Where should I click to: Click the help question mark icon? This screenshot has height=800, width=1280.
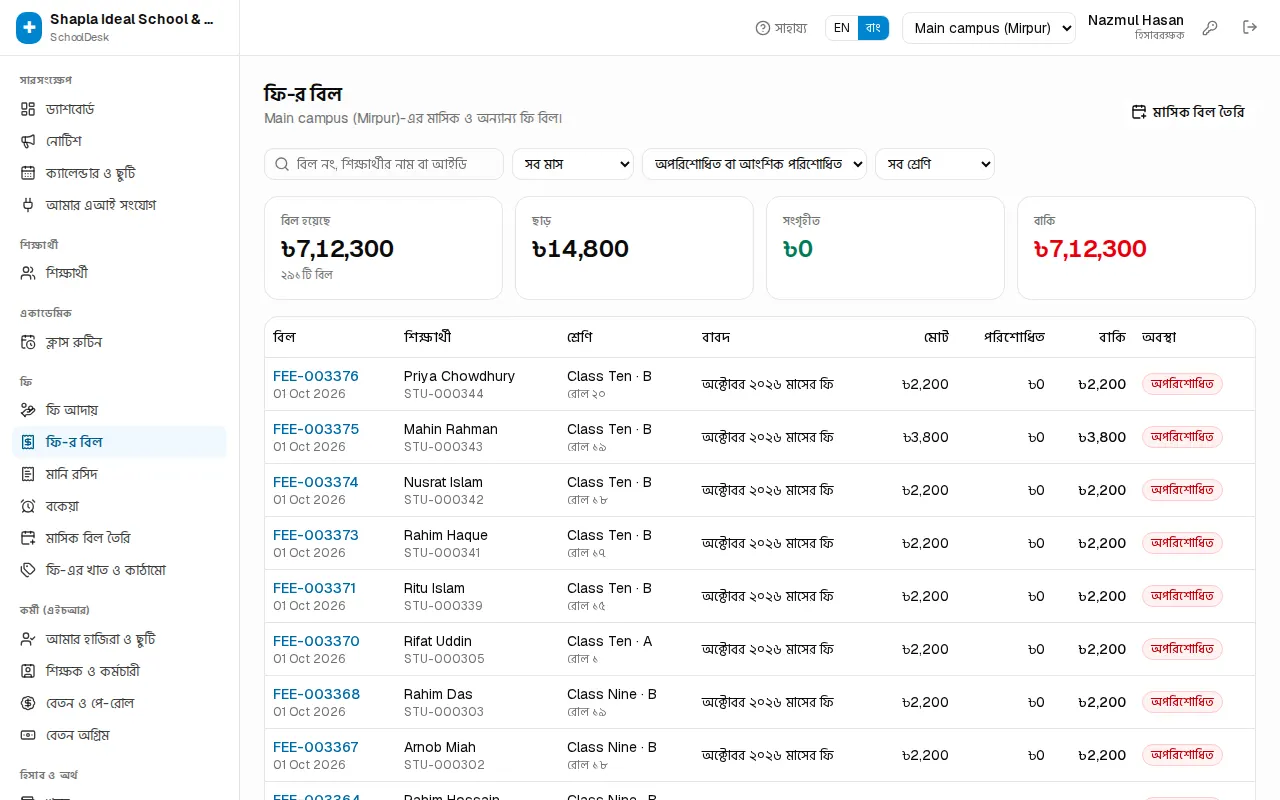point(763,28)
